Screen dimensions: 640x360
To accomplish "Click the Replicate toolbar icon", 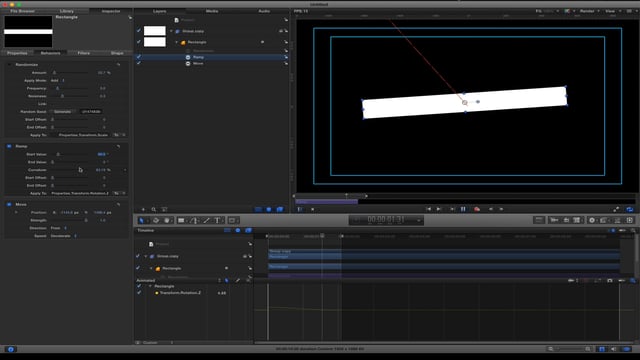I will tap(630, 220).
